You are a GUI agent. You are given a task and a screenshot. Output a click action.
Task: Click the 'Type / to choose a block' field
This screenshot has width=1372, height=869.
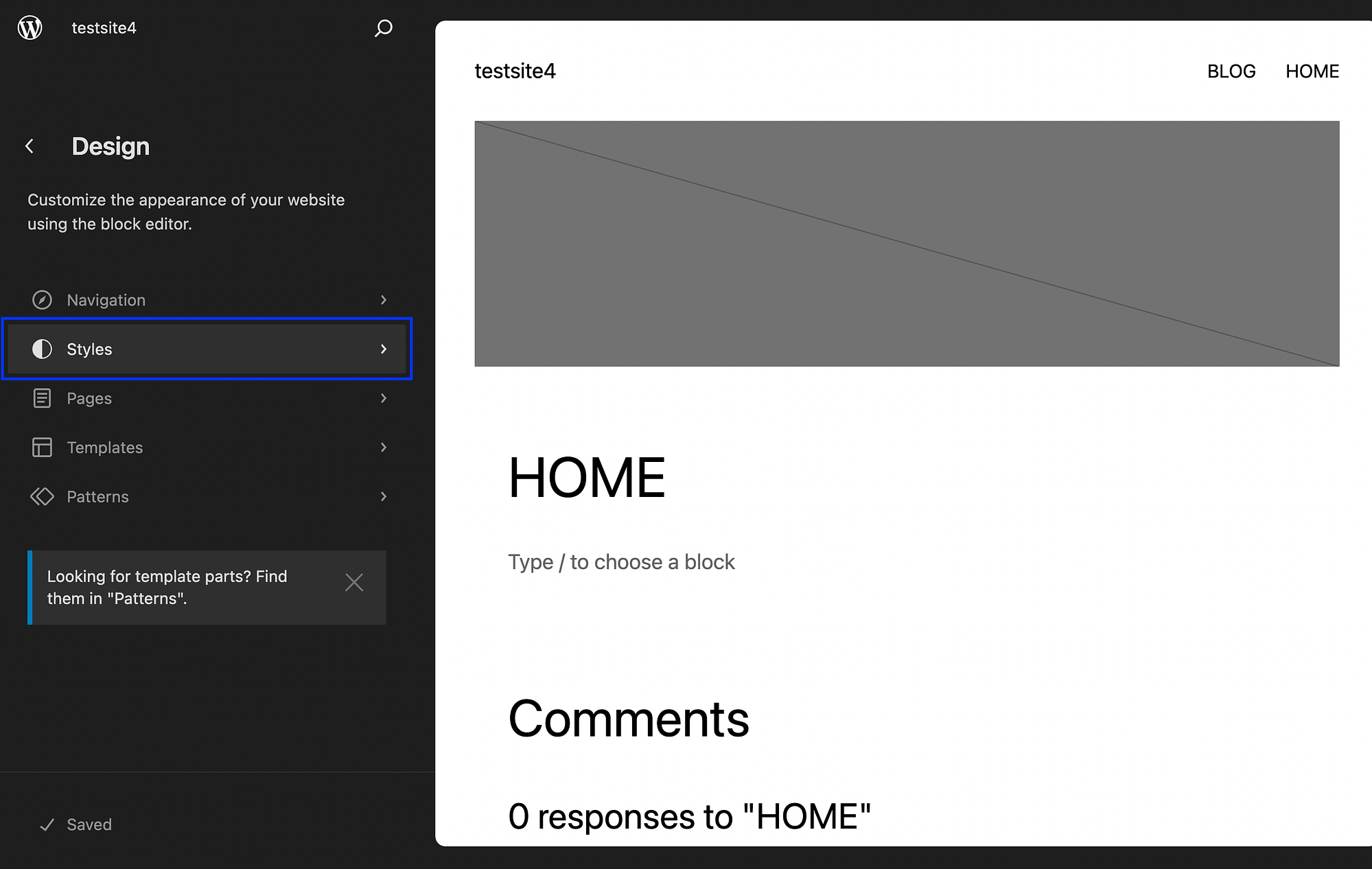[621, 560]
